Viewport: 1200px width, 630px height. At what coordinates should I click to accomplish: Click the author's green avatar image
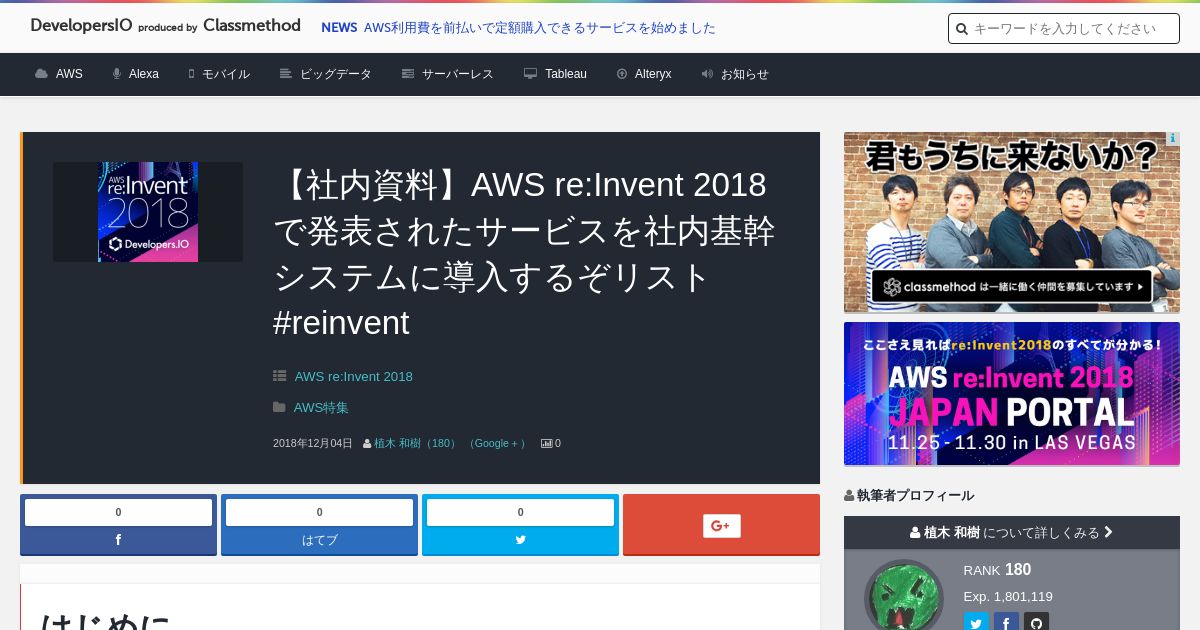click(x=904, y=598)
